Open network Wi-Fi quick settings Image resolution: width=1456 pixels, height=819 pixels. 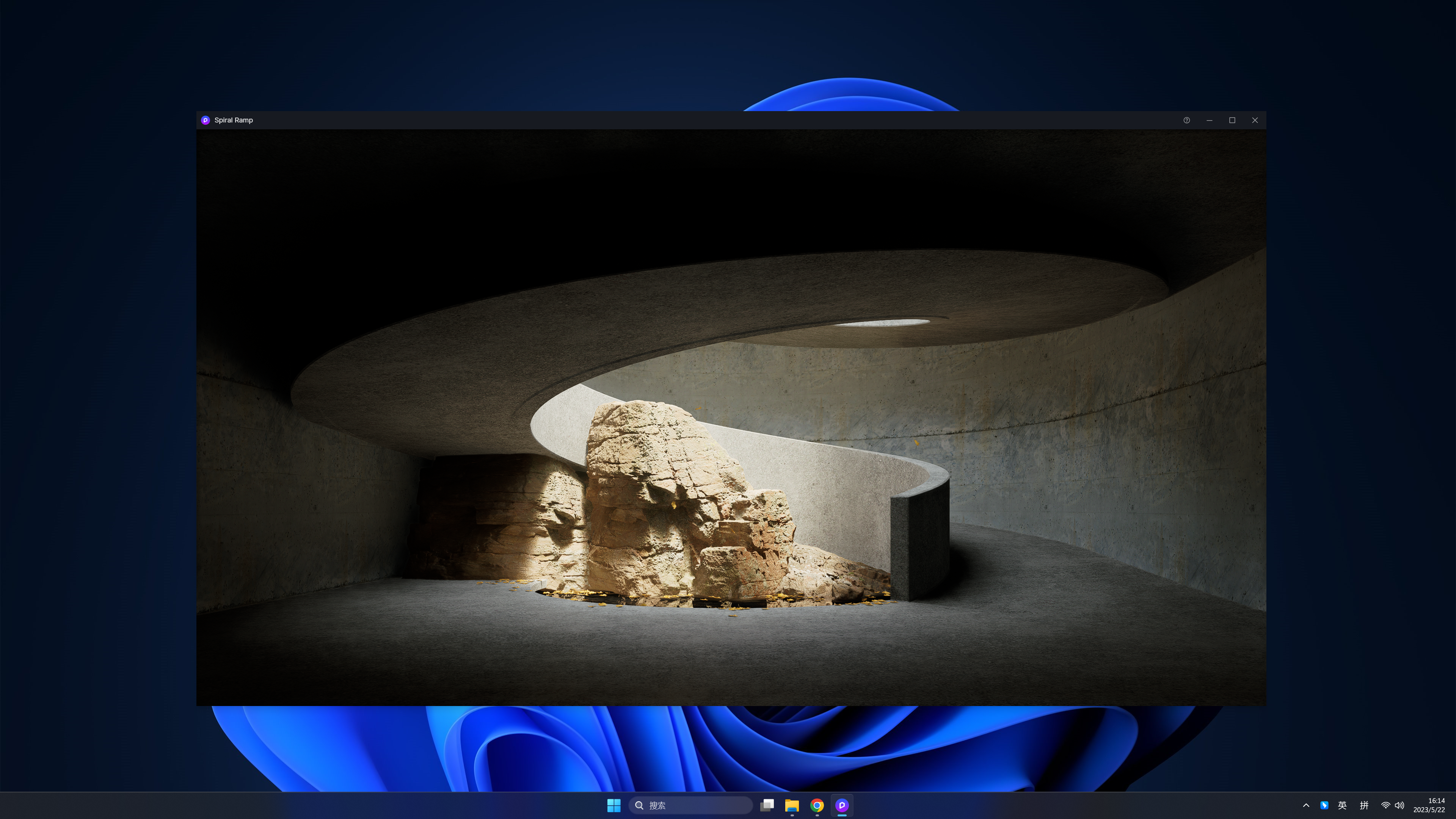point(1385,805)
